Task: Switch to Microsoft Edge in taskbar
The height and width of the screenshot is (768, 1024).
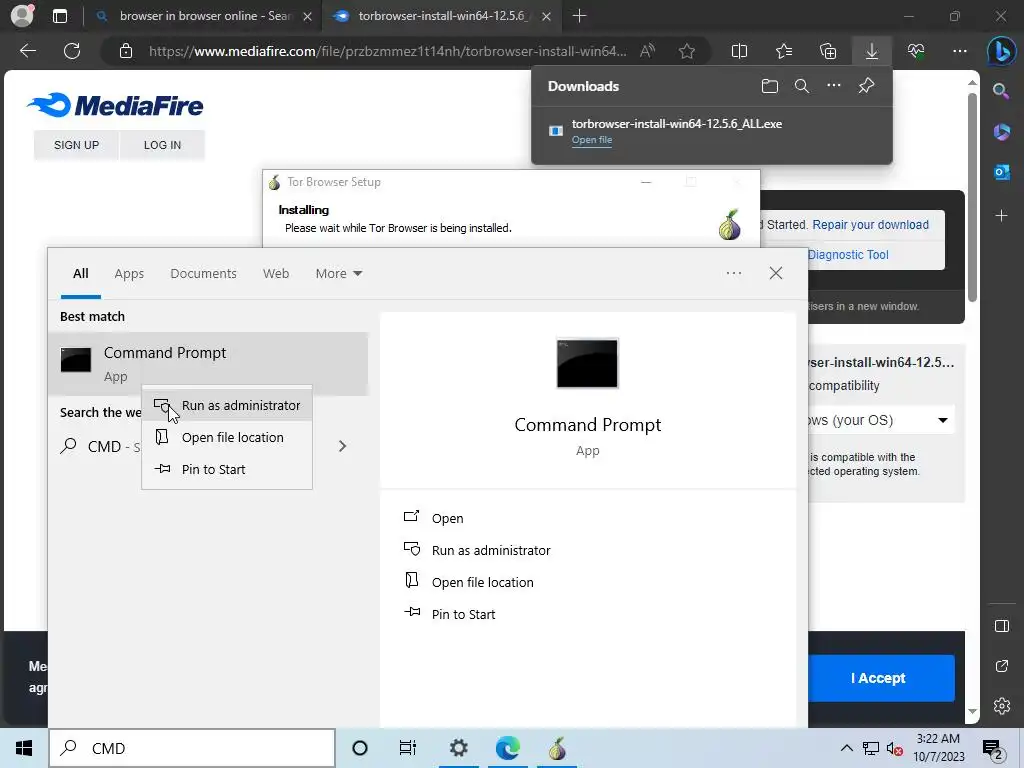Action: [507, 748]
